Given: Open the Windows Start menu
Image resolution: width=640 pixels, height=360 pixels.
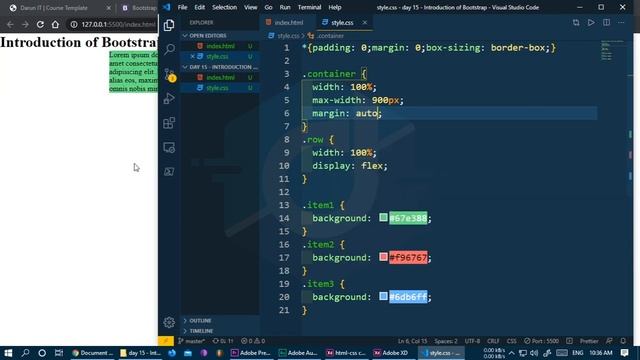Looking at the screenshot, I should pyautogui.click(x=8, y=353).
